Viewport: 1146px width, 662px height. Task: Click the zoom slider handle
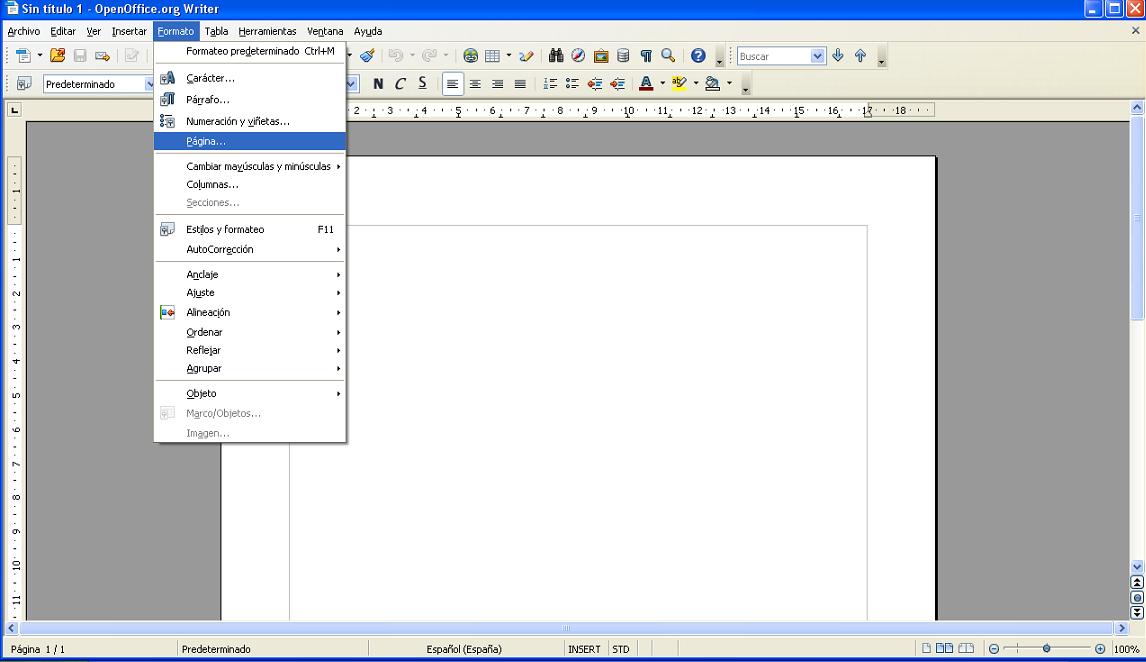coord(1047,649)
